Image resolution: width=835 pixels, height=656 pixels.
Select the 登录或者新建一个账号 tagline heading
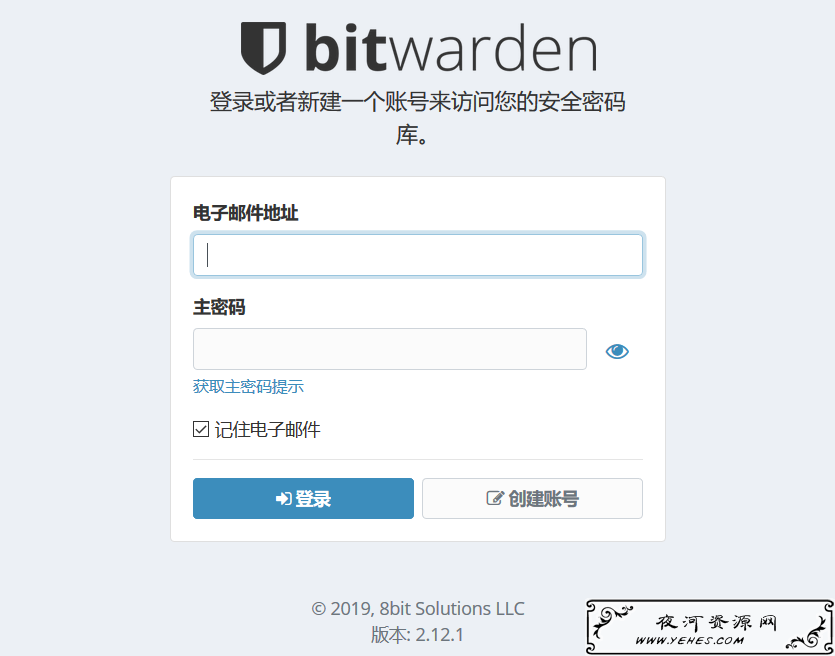tap(418, 119)
